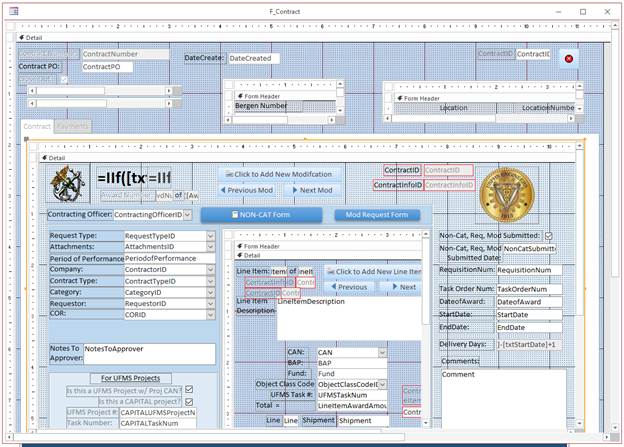Screen dimensions: 624x447
Task: Click the bottom horizontal scrollbar of design window
Action: click(x=307, y=437)
